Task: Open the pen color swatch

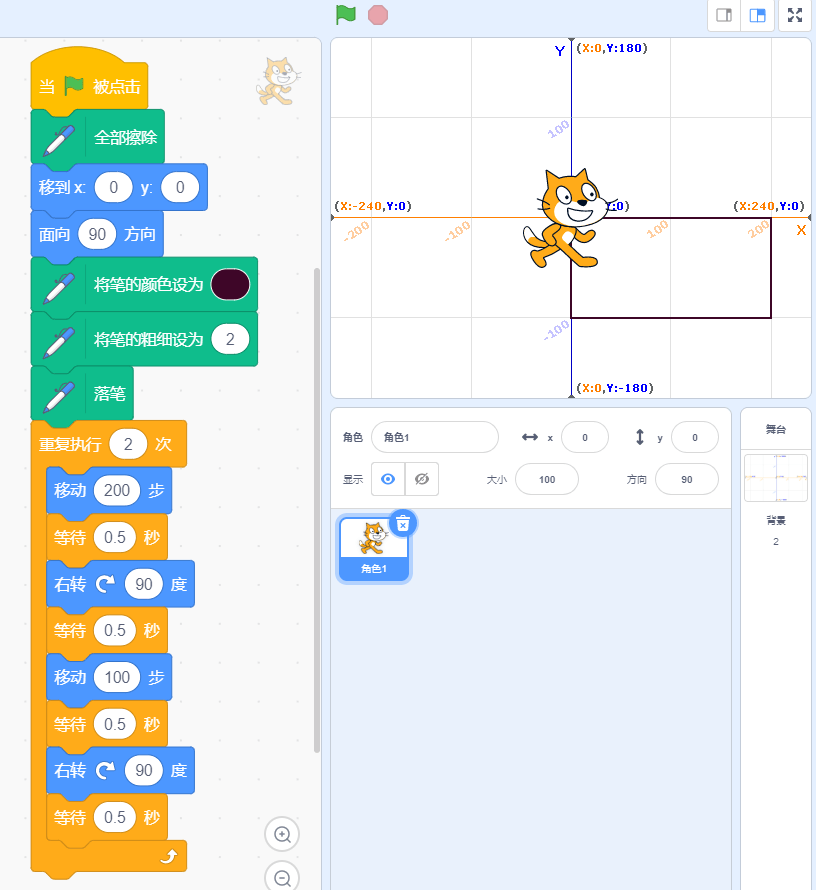Action: (x=230, y=284)
